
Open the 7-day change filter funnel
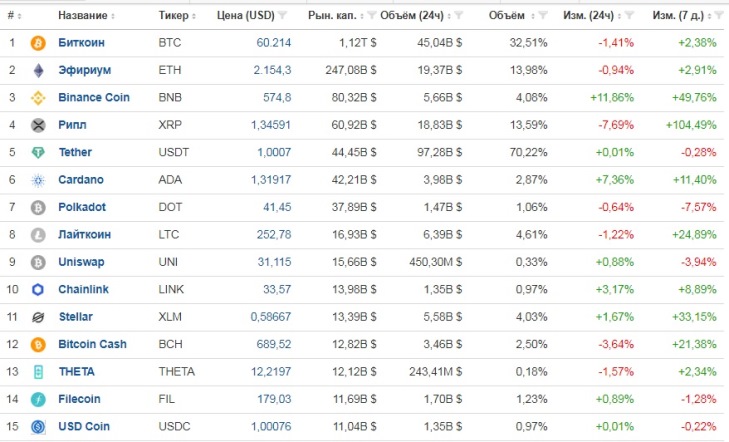[x=719, y=16]
